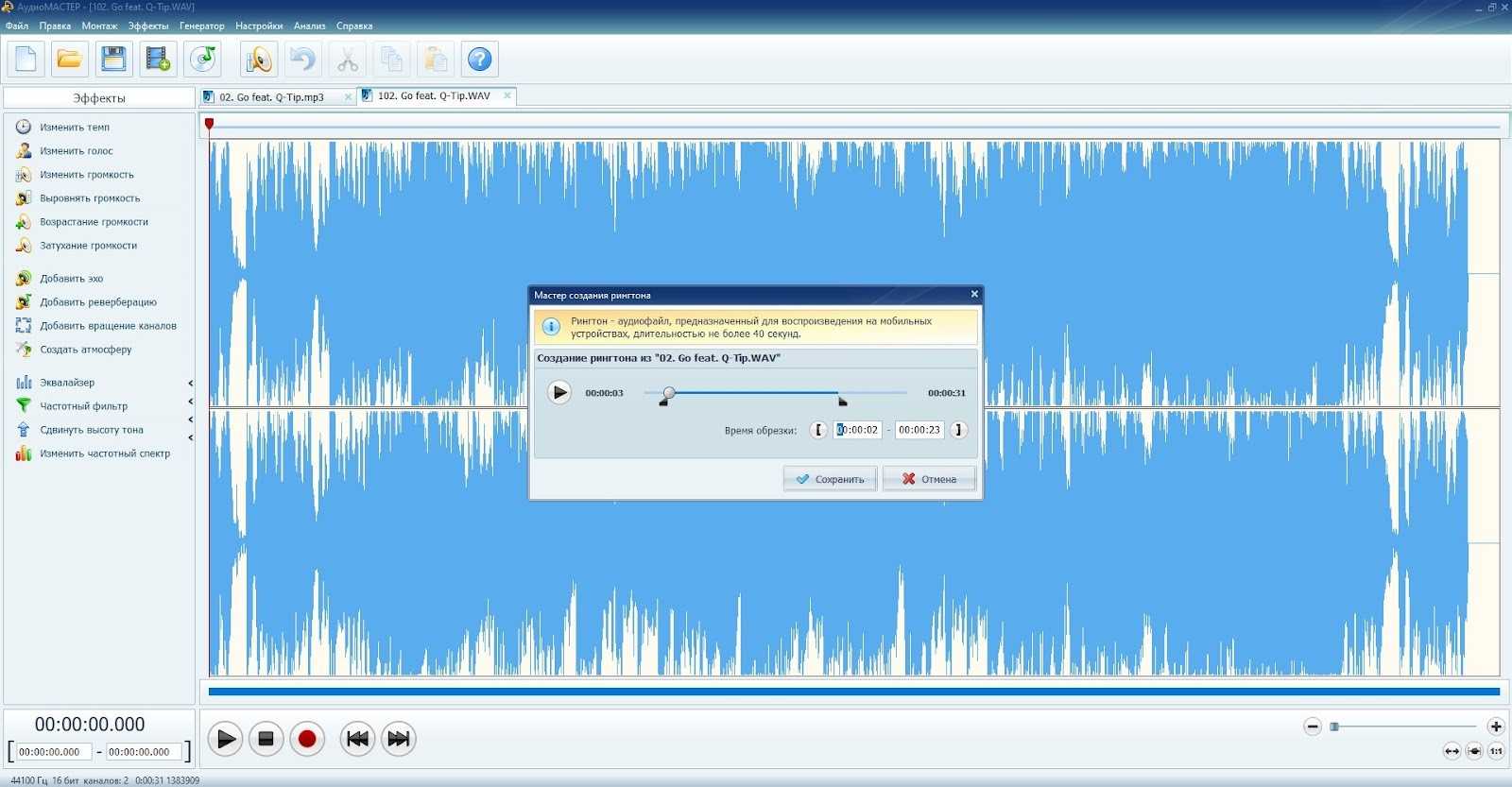Click the Undo arrow toolbar icon
1512x787 pixels.
[x=302, y=60]
